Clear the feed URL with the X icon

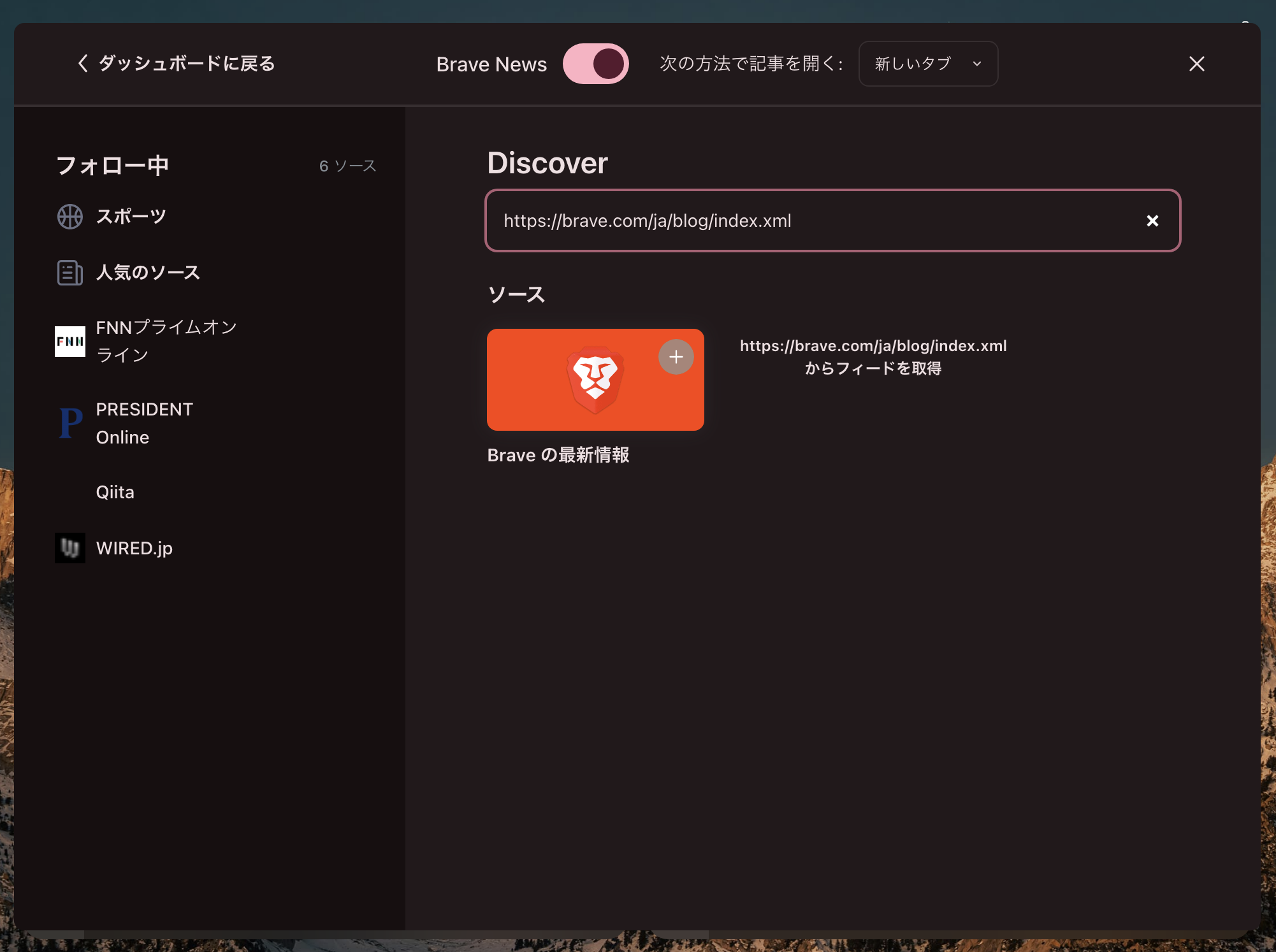click(1152, 220)
